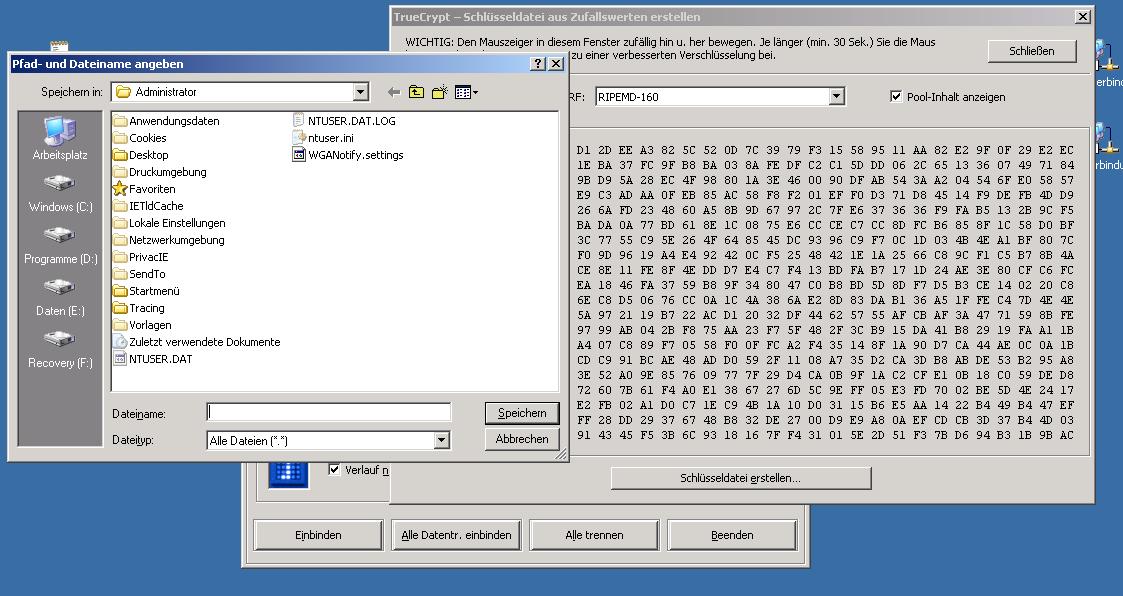Open Arbeitsplatz in the places bar
The height and width of the screenshot is (596, 1123).
pyautogui.click(x=60, y=139)
